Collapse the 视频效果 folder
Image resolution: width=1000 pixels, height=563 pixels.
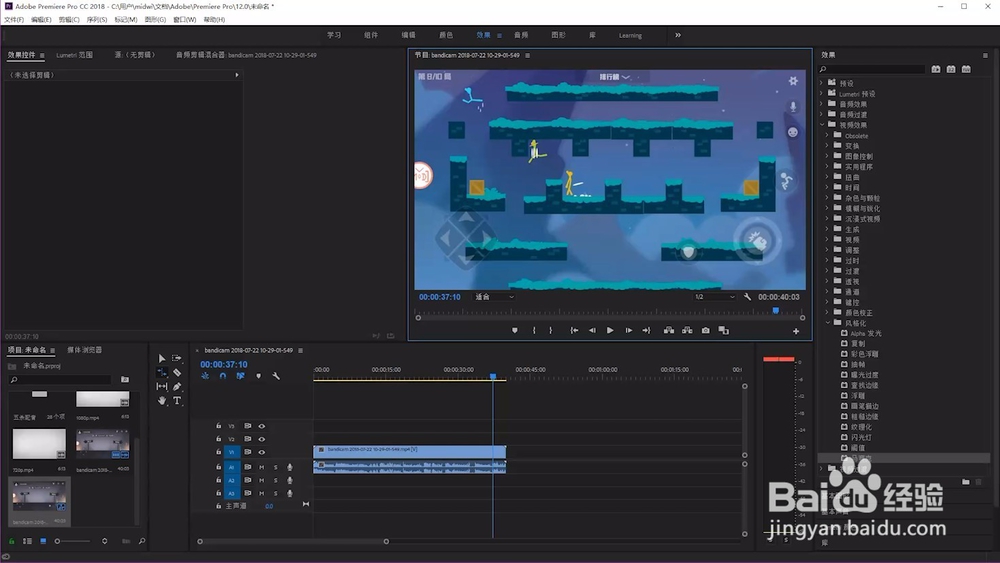pyautogui.click(x=821, y=125)
